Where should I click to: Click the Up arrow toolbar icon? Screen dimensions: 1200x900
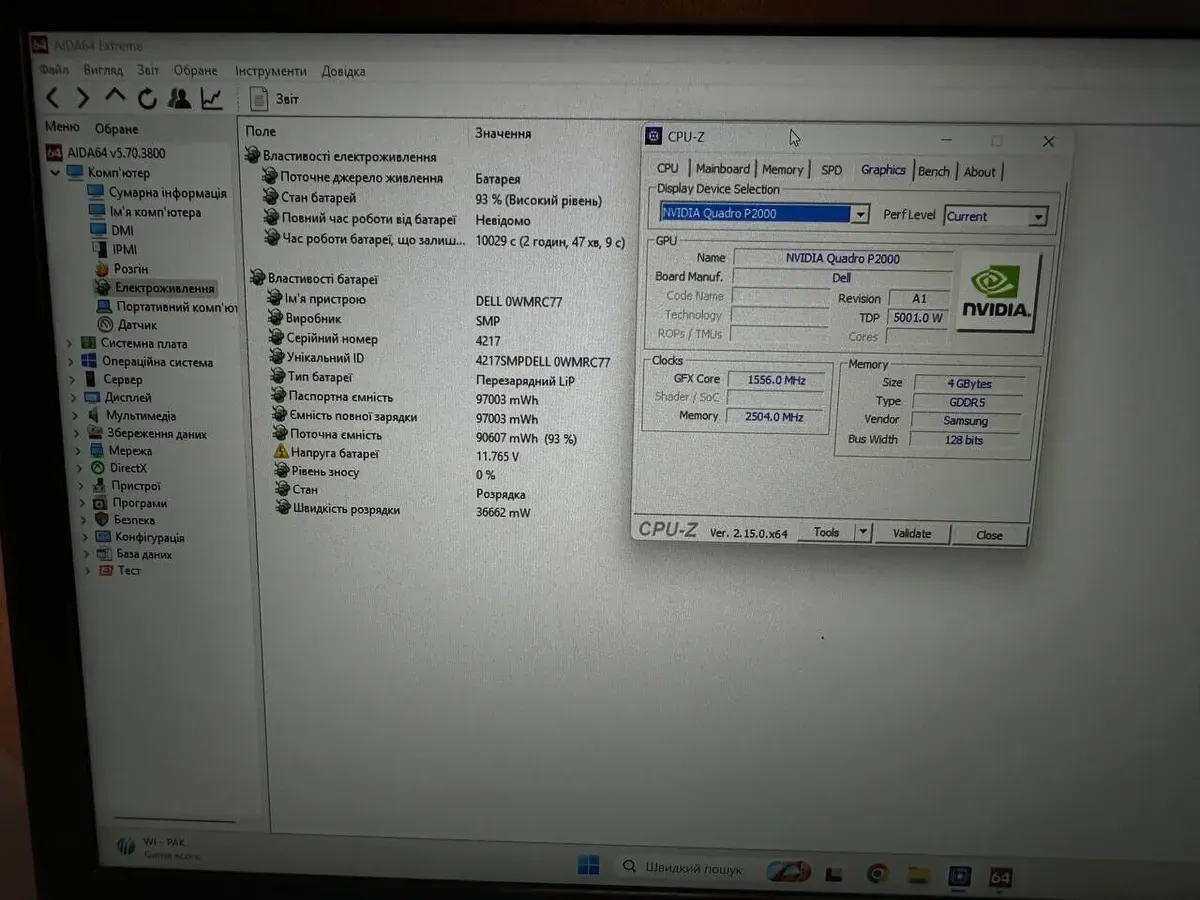115,97
